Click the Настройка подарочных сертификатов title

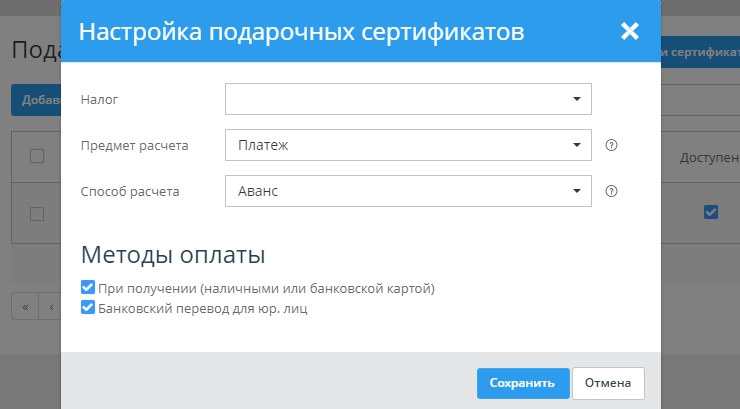pyautogui.click(x=301, y=32)
